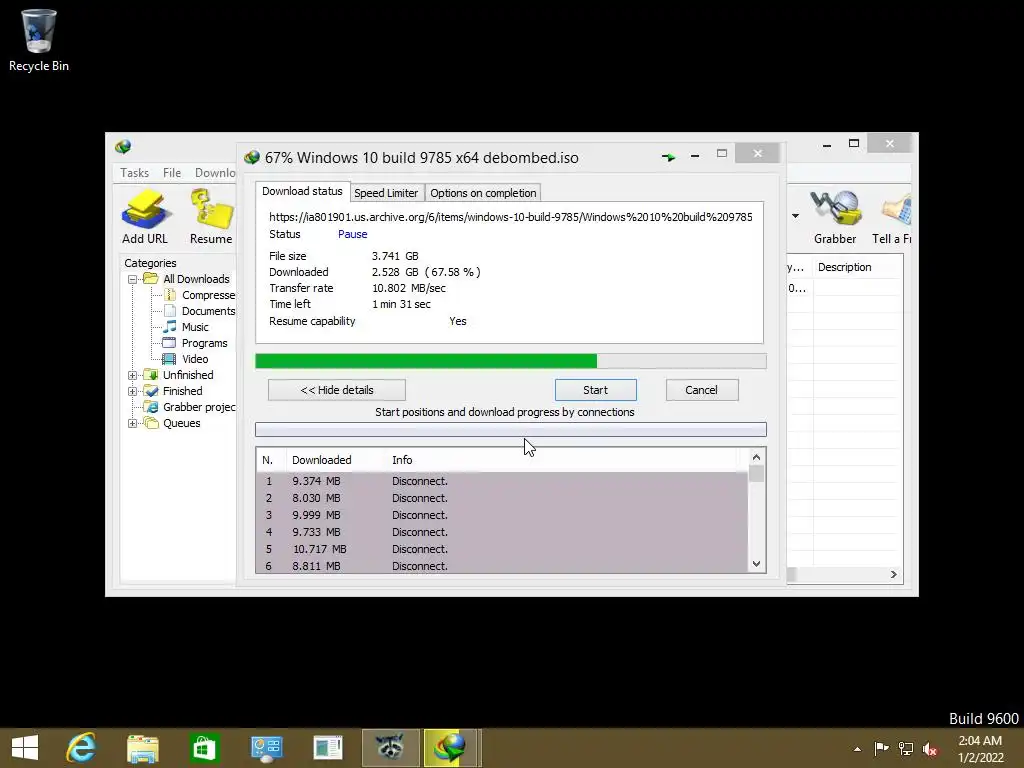Select the All Downloads category
This screenshot has height=768, width=1024.
pos(196,279)
